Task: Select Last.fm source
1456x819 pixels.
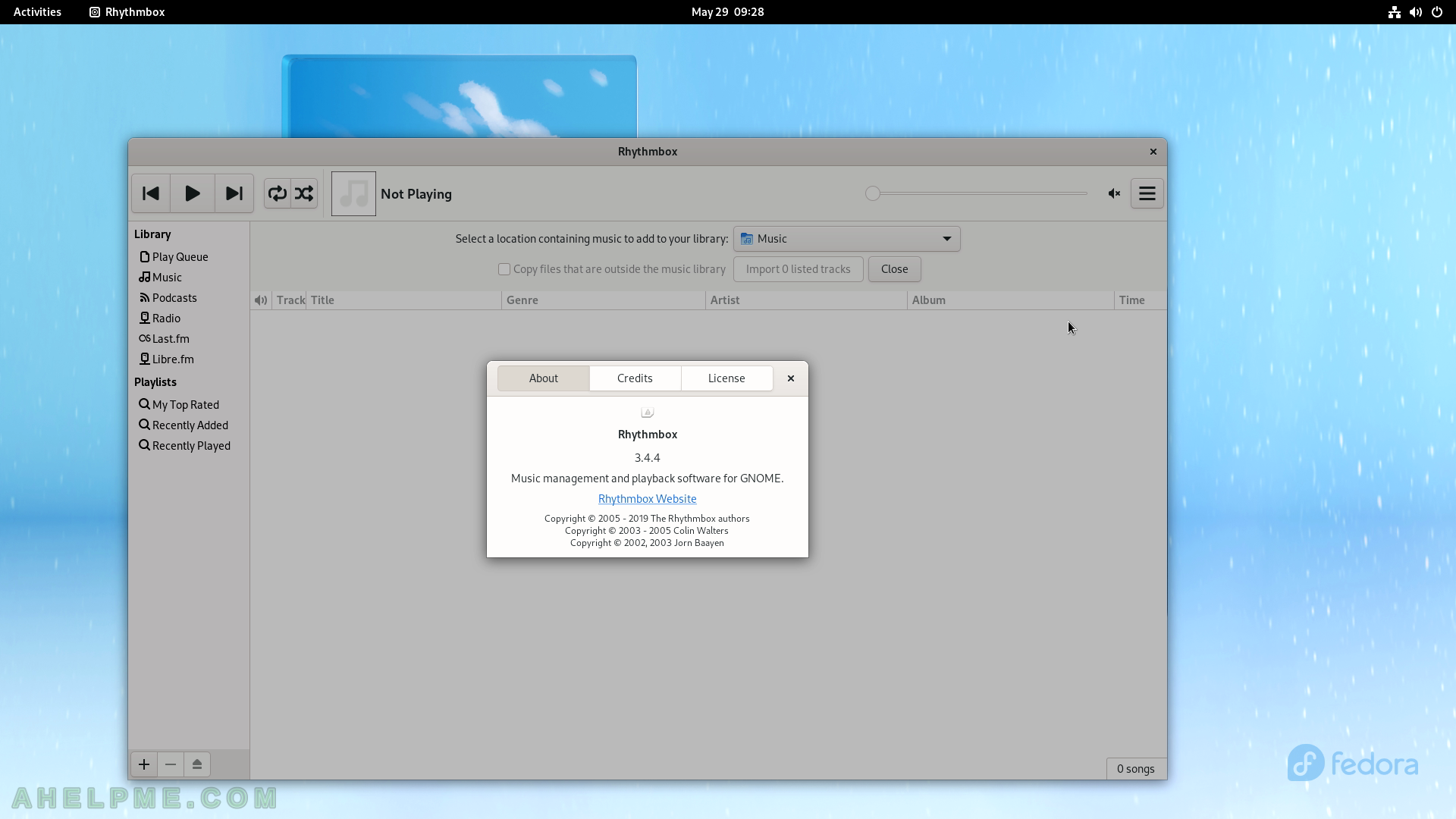Action: (x=189, y=339)
